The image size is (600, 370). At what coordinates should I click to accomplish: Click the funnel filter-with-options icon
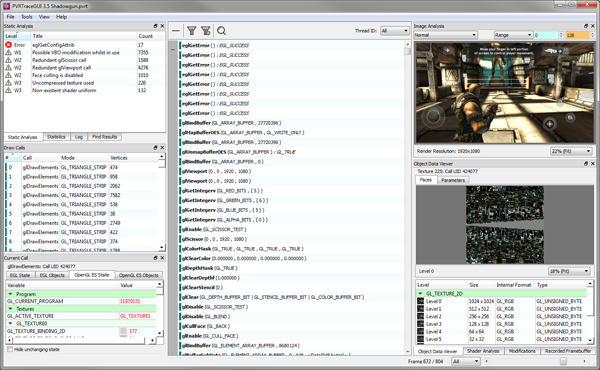point(206,31)
